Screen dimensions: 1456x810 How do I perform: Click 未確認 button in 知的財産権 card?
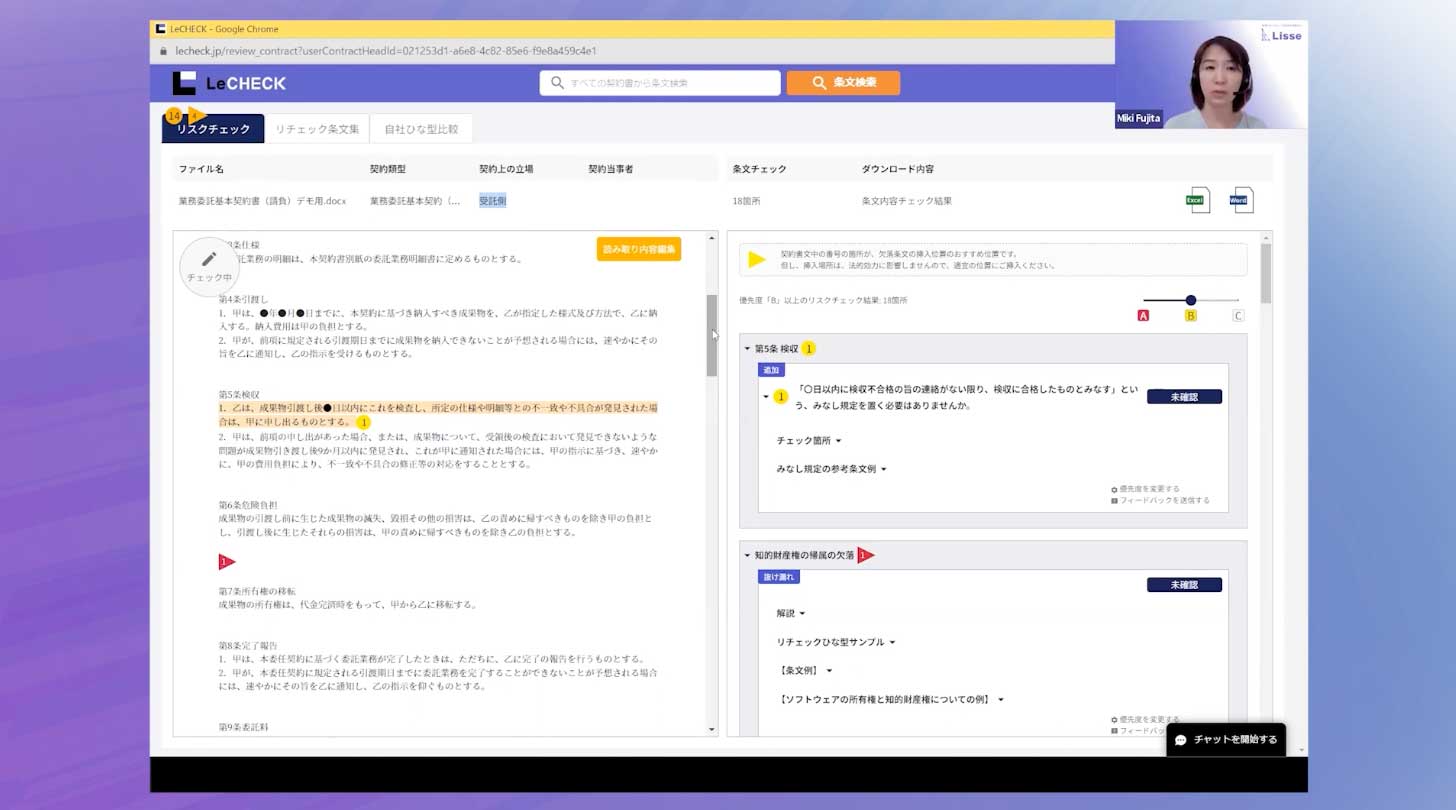1184,585
